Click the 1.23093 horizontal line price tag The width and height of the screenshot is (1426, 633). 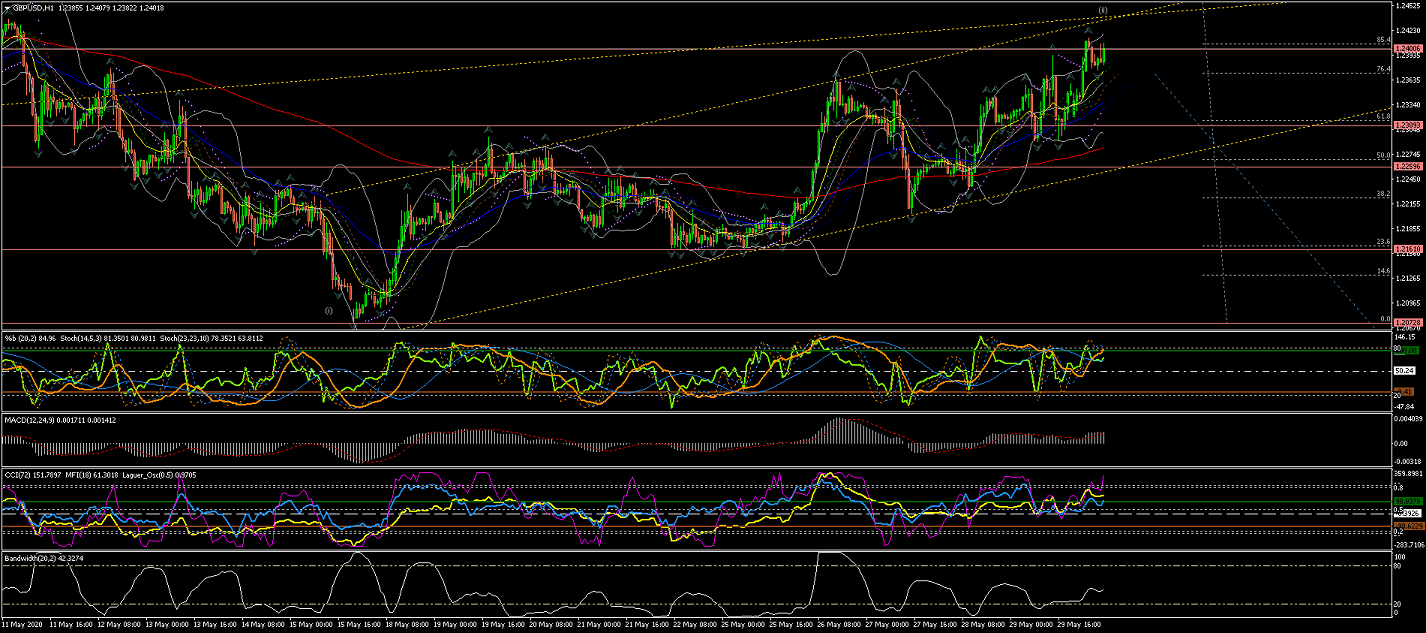(1409, 125)
